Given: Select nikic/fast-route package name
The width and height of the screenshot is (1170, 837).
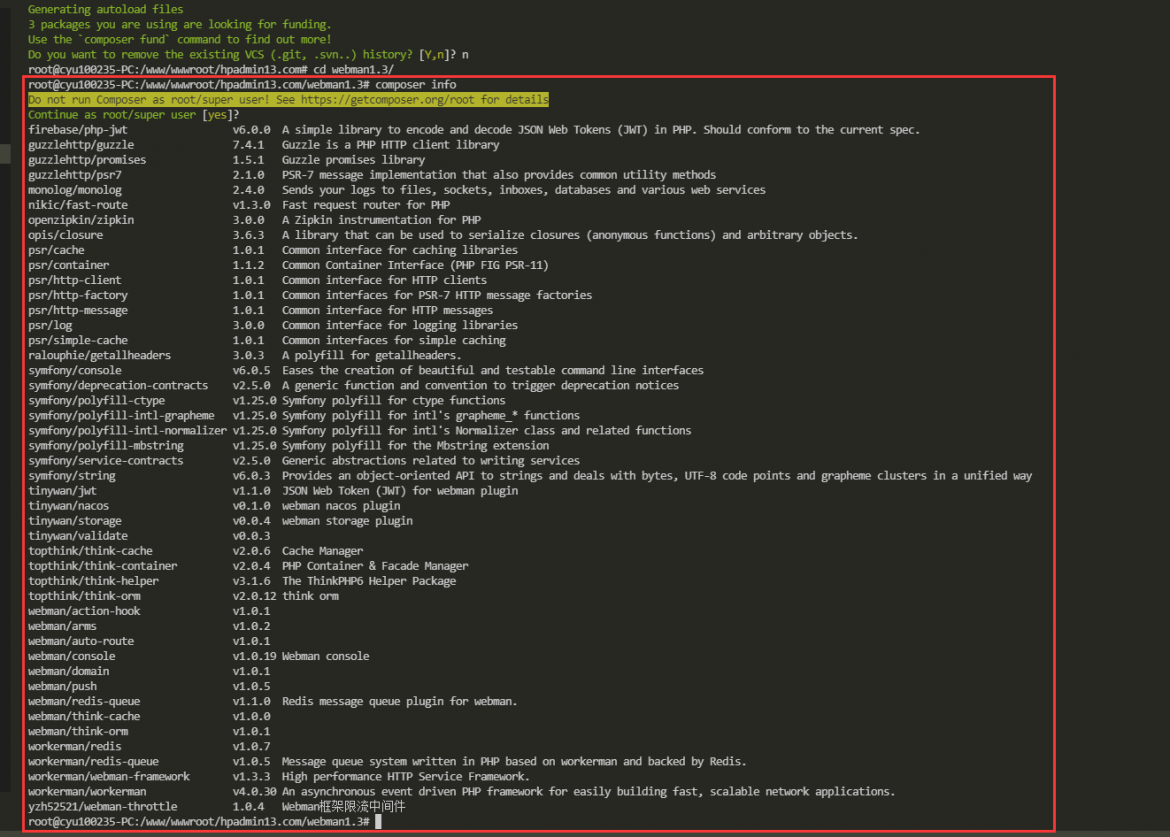Looking at the screenshot, I should [78, 205].
